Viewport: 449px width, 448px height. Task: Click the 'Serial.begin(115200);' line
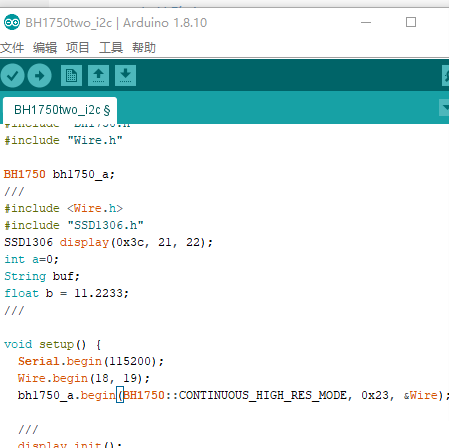[x=91, y=361]
